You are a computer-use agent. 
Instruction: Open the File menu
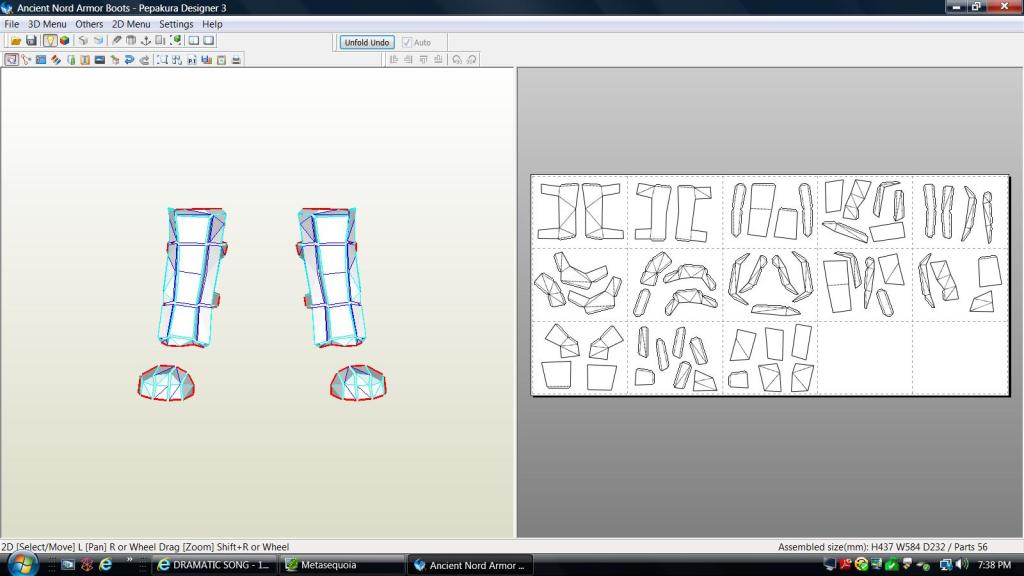click(x=12, y=24)
